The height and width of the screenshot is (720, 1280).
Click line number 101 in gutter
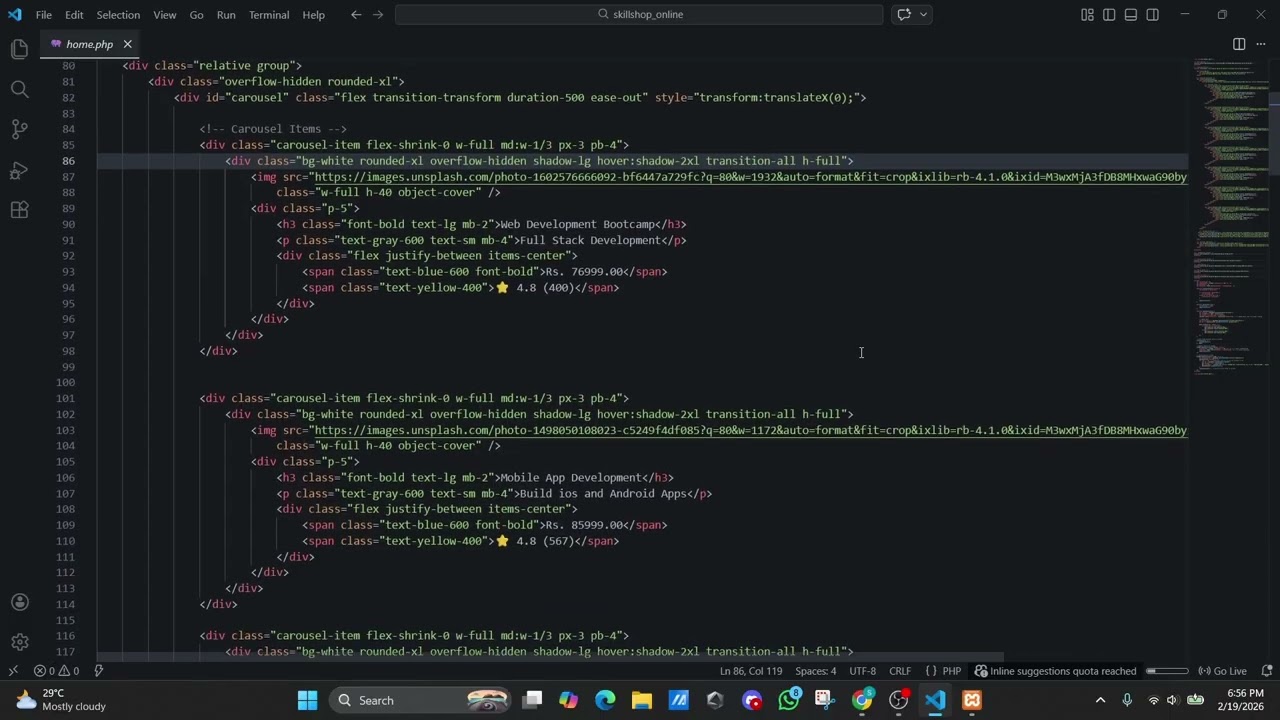point(65,398)
